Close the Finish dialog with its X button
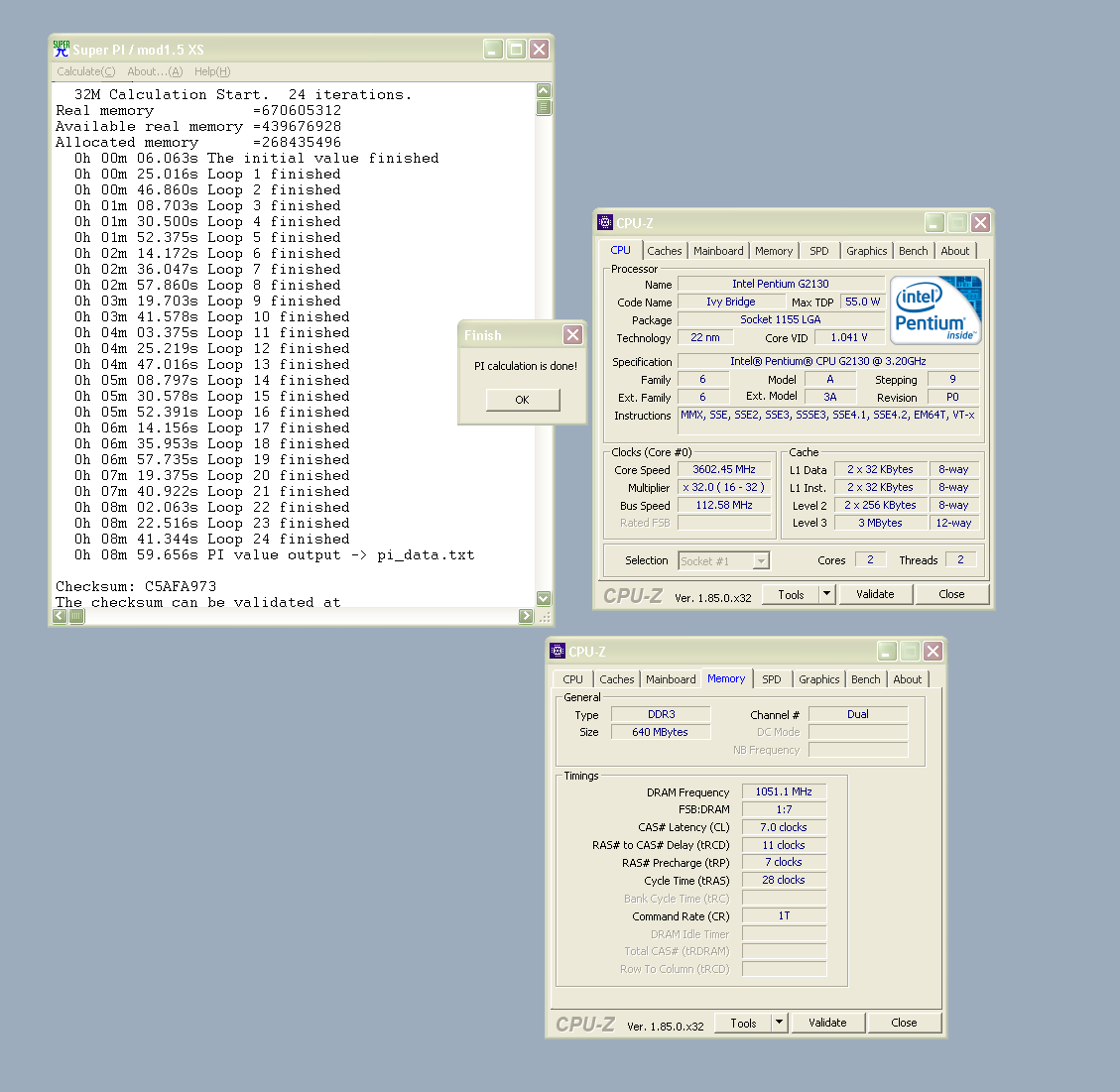 coord(572,335)
